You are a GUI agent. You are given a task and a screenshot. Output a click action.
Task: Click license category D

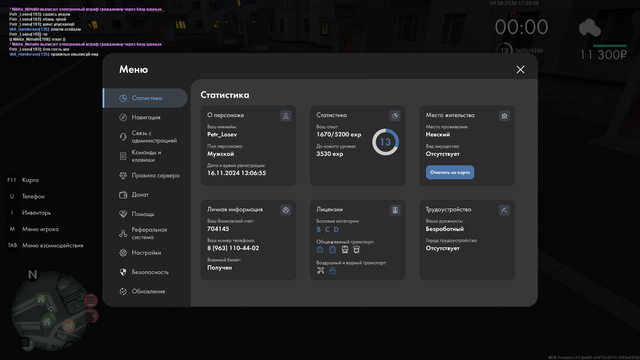tap(336, 229)
